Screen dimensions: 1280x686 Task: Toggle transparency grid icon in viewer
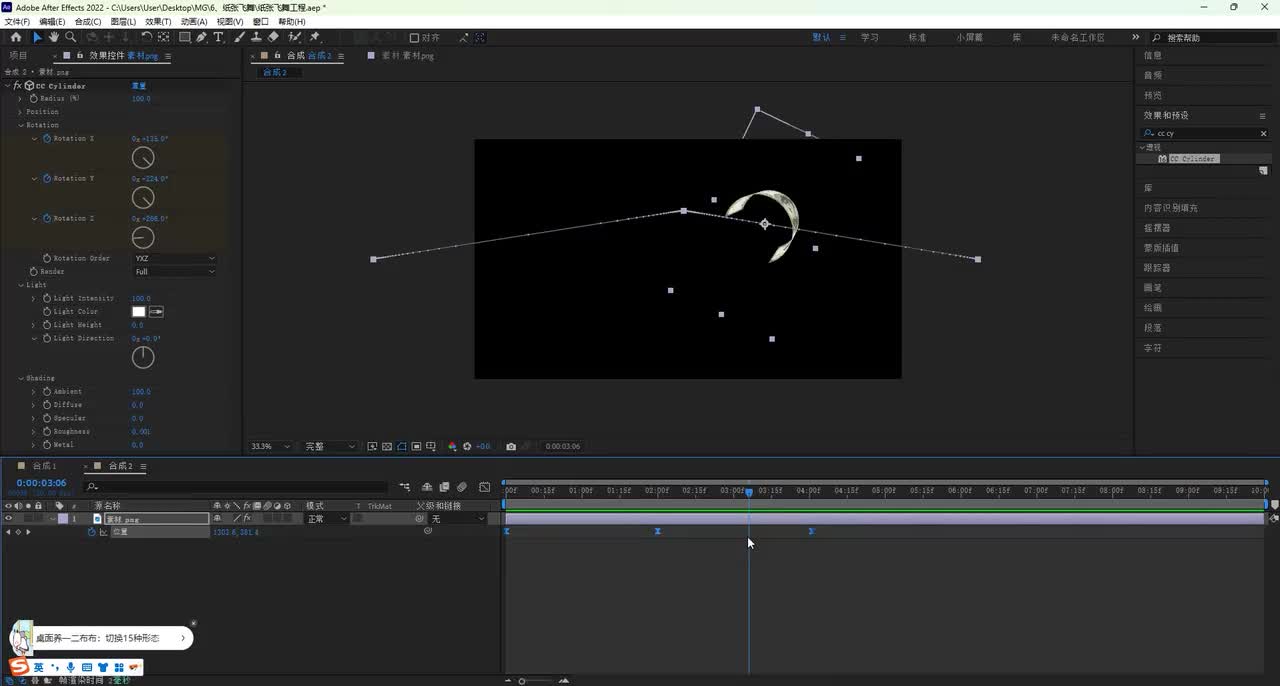(387, 446)
